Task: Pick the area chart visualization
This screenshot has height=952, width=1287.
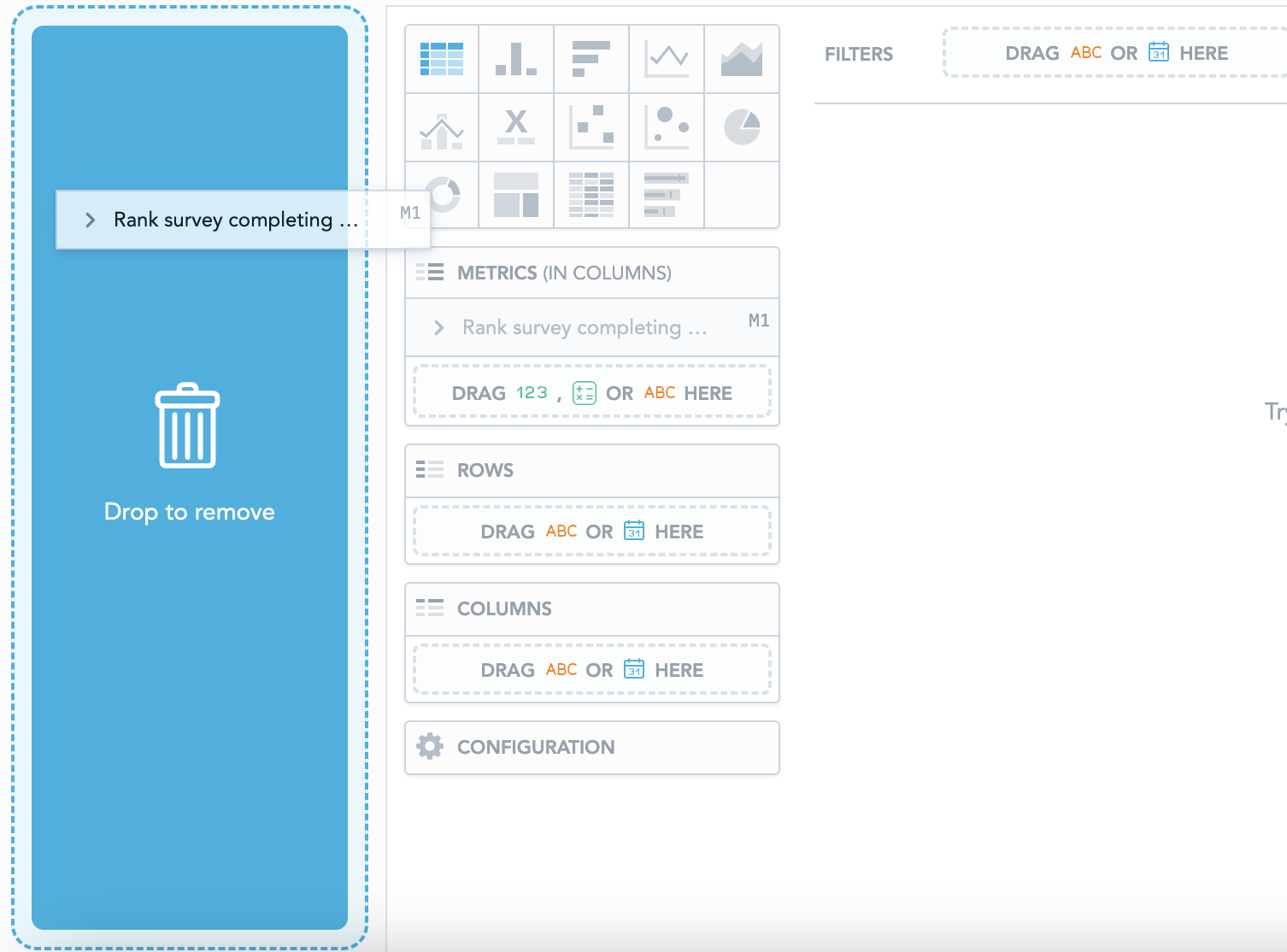Action: 742,59
